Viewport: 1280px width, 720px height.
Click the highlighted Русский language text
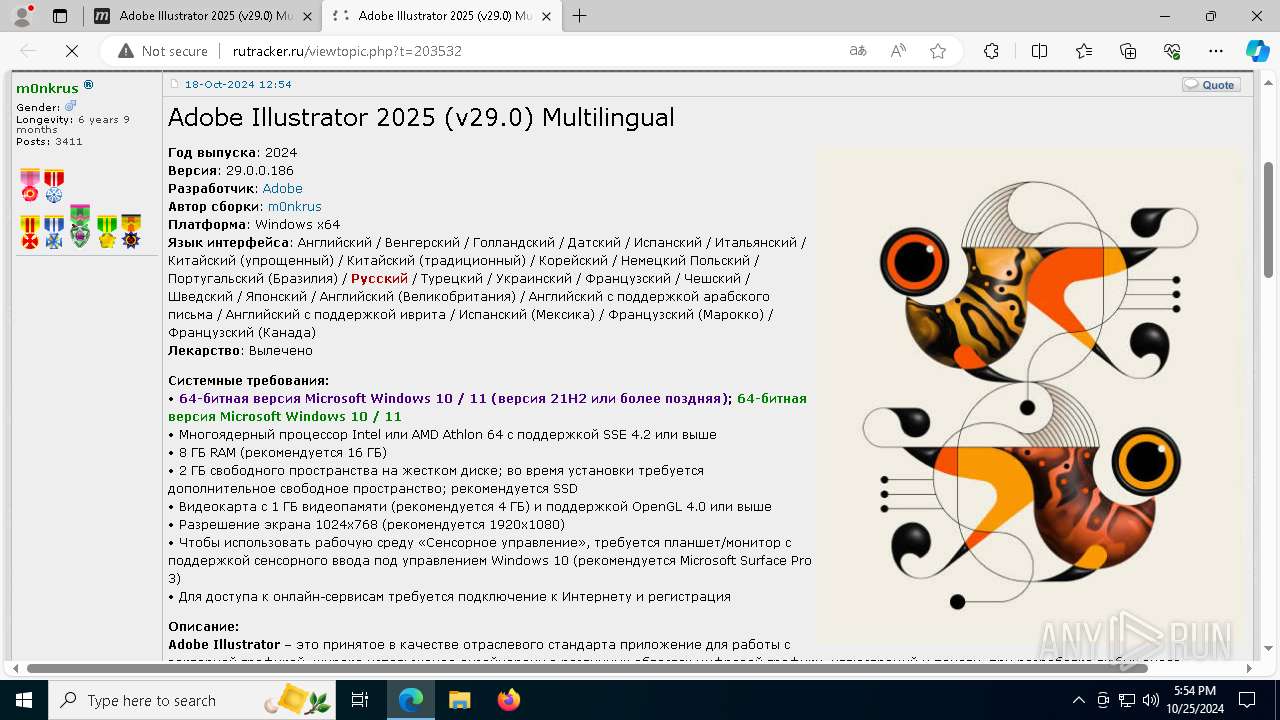[380, 279]
